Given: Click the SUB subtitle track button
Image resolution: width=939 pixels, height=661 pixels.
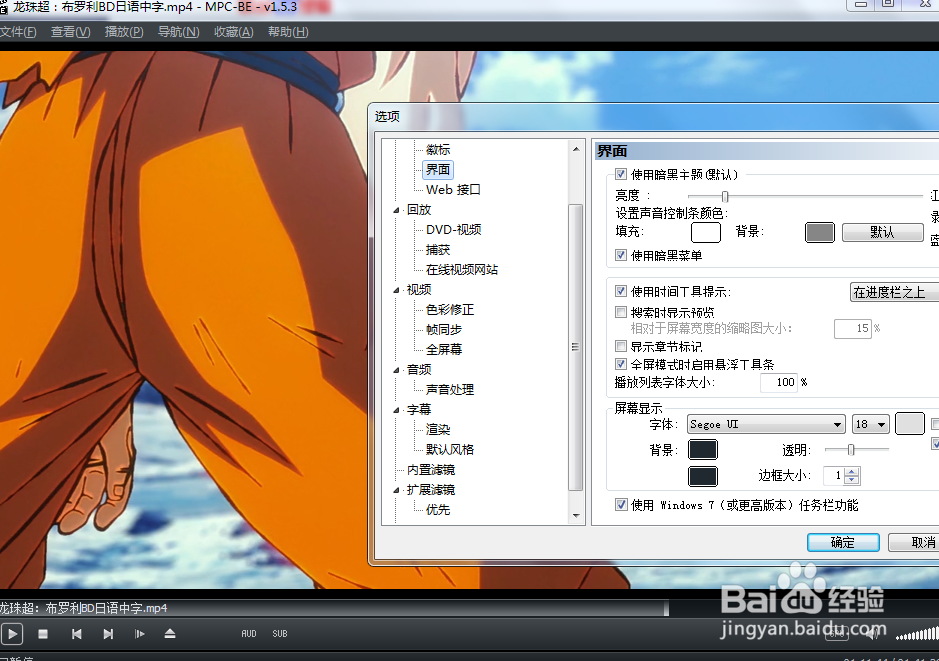Looking at the screenshot, I should pos(280,633).
